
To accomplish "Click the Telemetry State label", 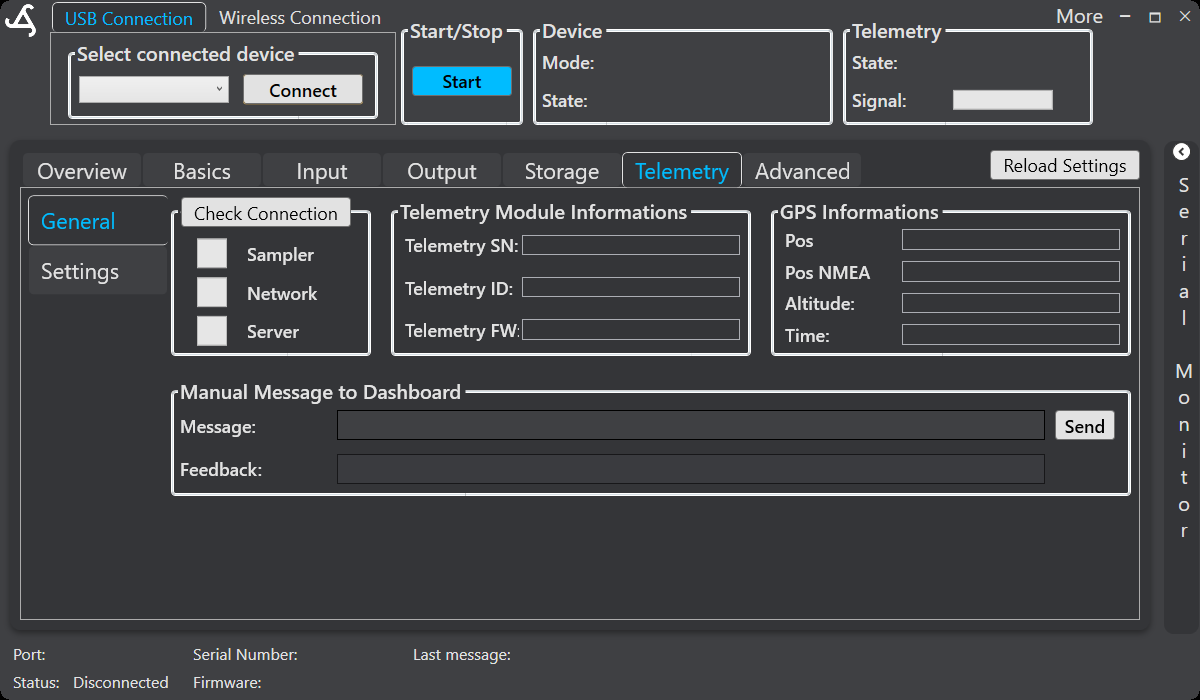I will click(x=875, y=63).
